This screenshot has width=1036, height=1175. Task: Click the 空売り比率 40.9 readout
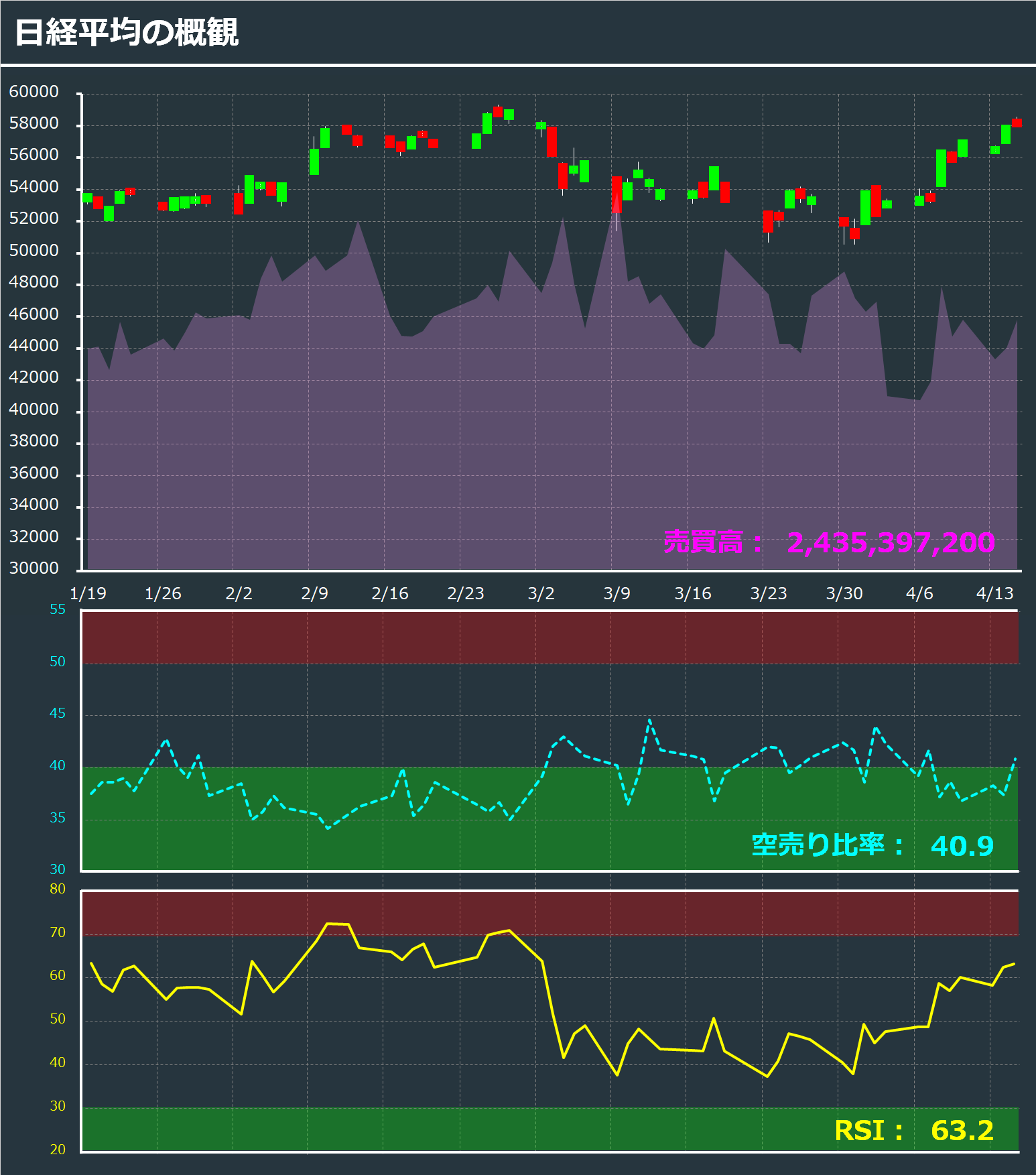click(872, 845)
